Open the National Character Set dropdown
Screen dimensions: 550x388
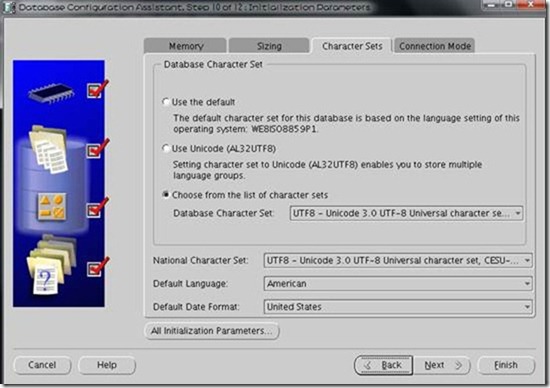[x=398, y=260]
